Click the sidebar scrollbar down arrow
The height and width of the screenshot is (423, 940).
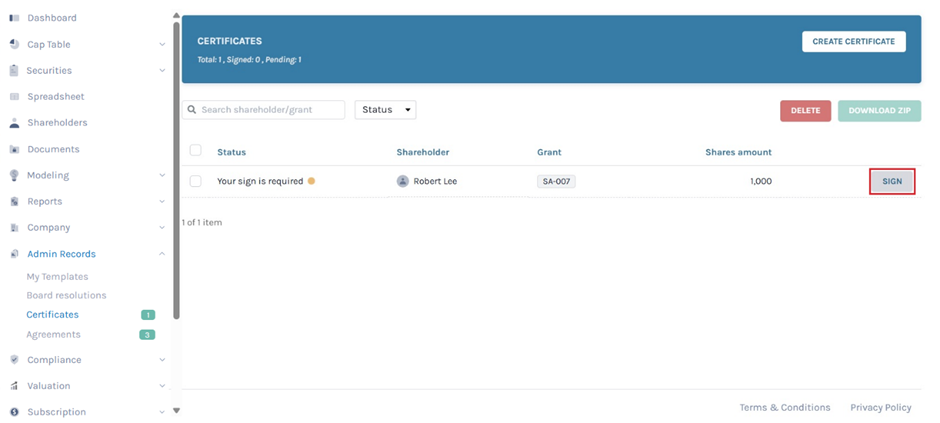point(177,410)
